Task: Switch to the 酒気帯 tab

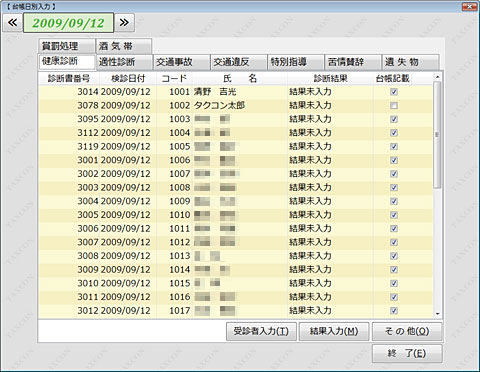Action: click(x=123, y=46)
